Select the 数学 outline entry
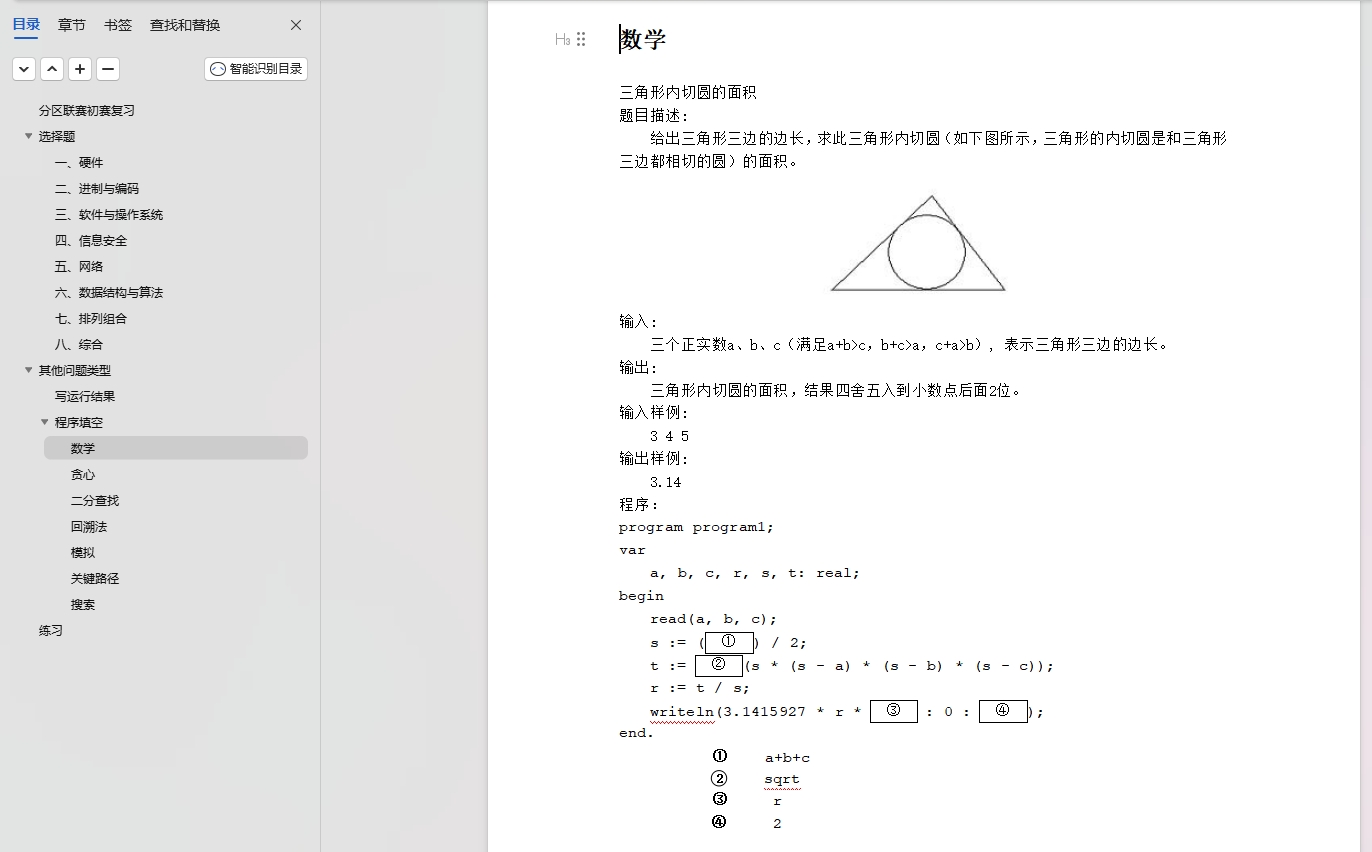This screenshot has width=1372, height=852. coord(175,448)
